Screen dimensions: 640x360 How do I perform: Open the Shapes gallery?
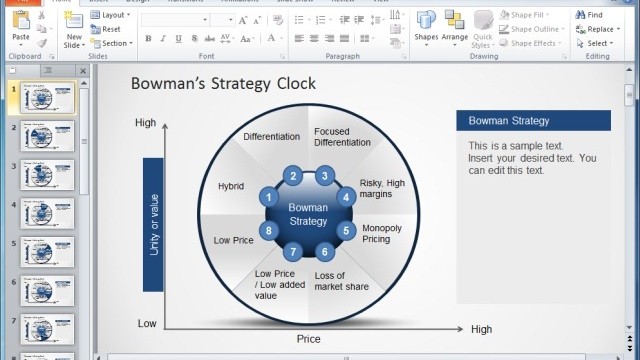[426, 28]
